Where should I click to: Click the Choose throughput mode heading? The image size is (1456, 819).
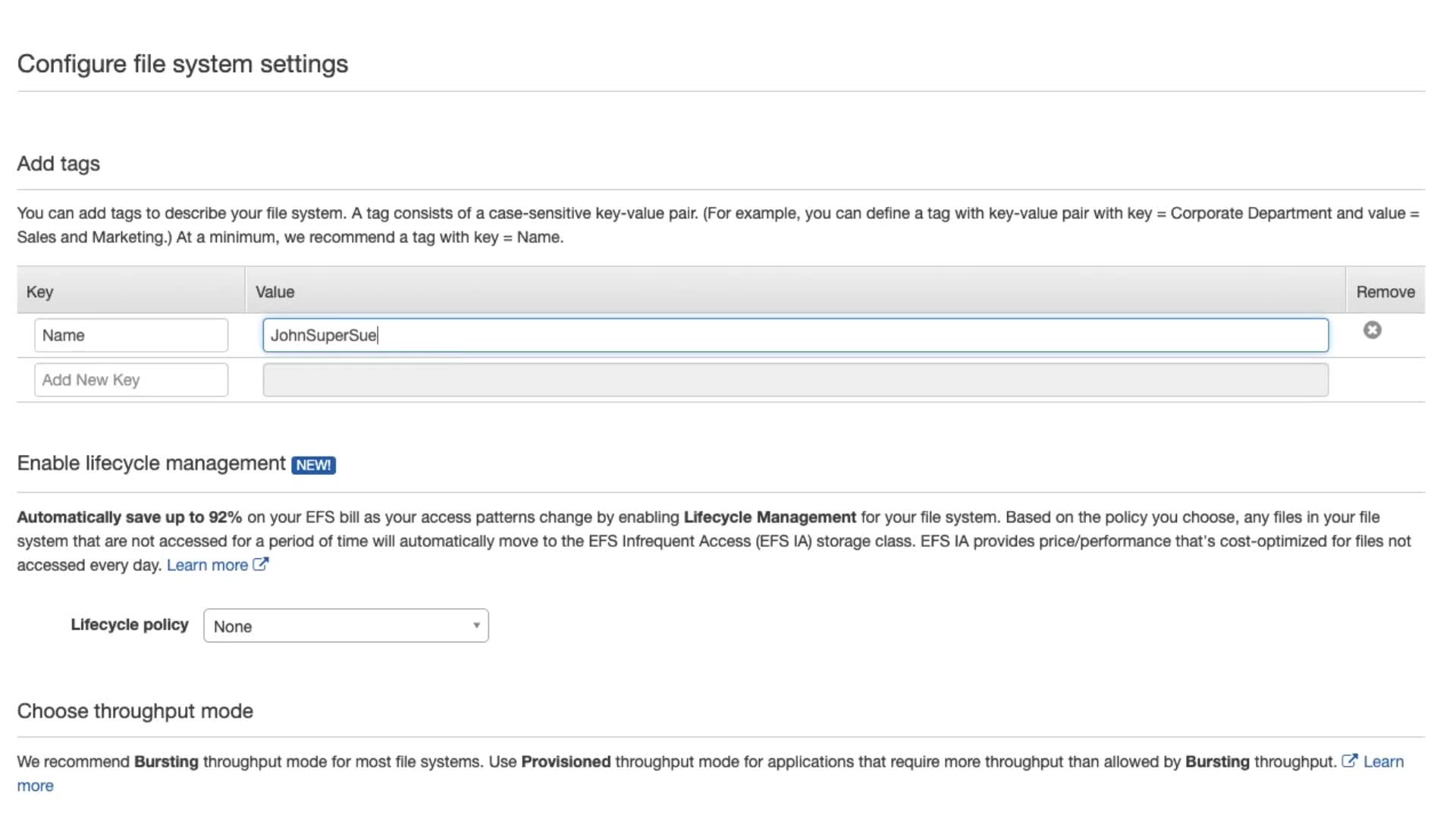tap(135, 711)
